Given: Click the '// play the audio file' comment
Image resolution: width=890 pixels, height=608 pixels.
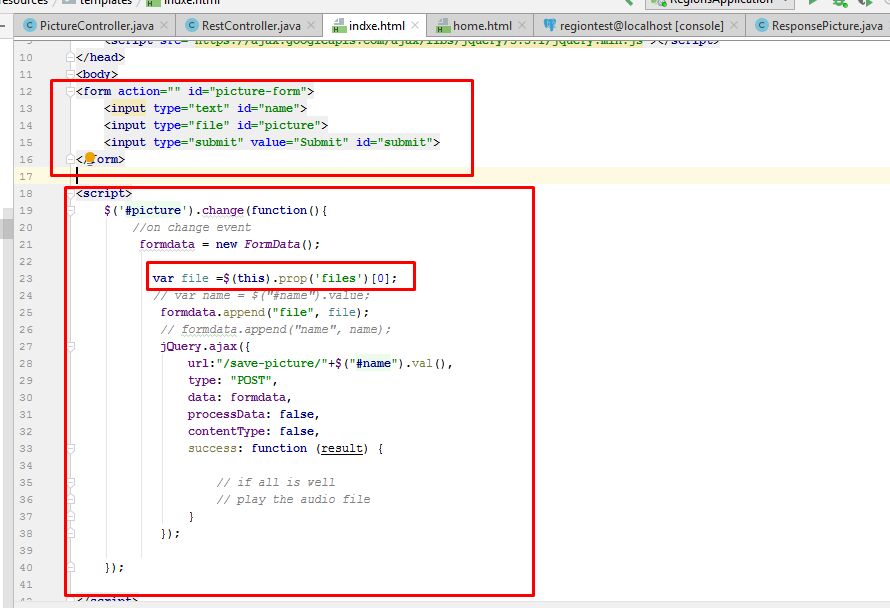Looking at the screenshot, I should tap(293, 500).
